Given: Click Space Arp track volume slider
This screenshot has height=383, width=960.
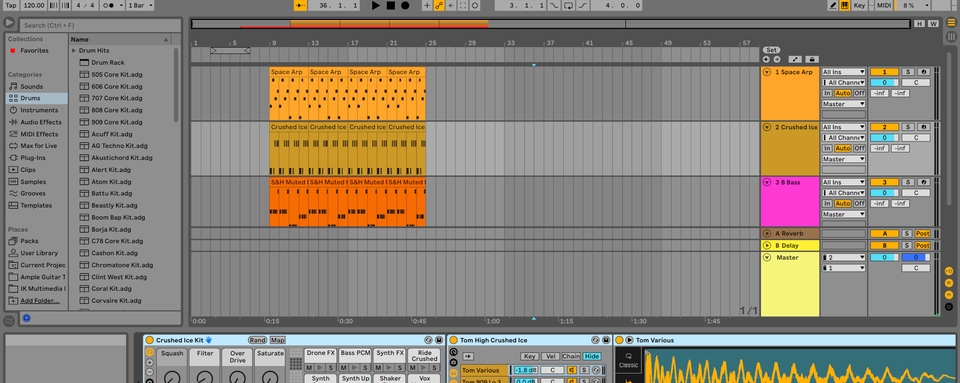Looking at the screenshot, I should [884, 83].
